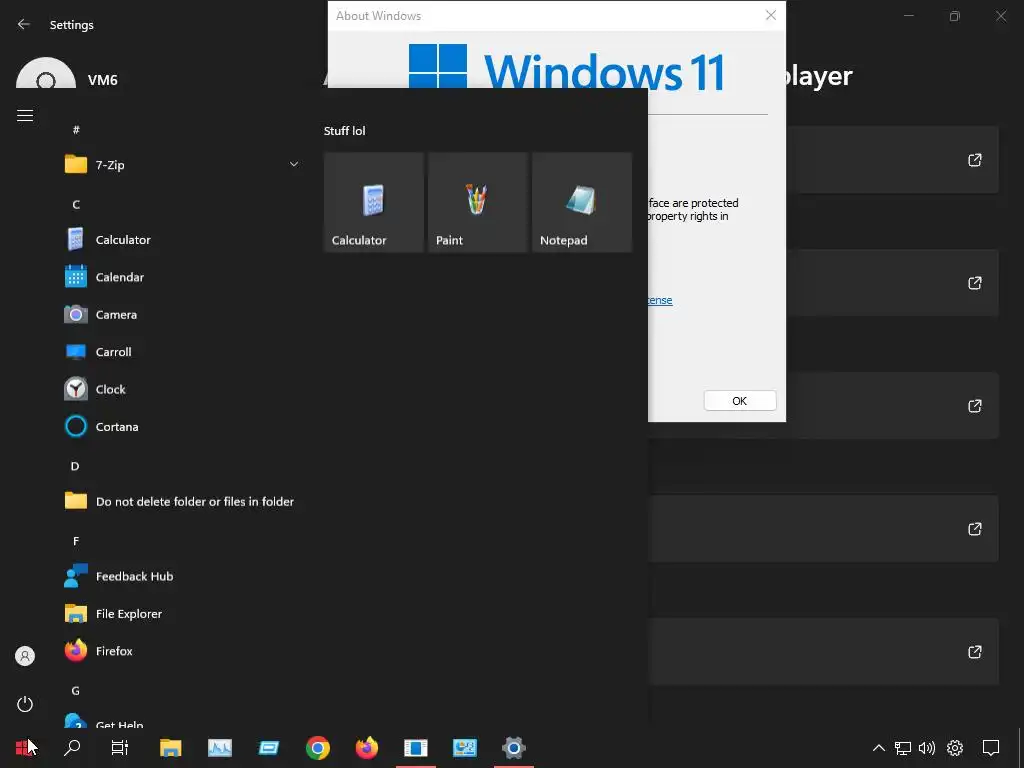
Task: Launch File Explorer from app list
Action: [x=182, y=614]
